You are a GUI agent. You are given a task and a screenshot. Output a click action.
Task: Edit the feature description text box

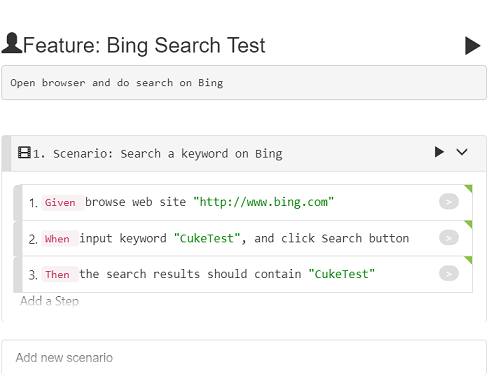(244, 83)
